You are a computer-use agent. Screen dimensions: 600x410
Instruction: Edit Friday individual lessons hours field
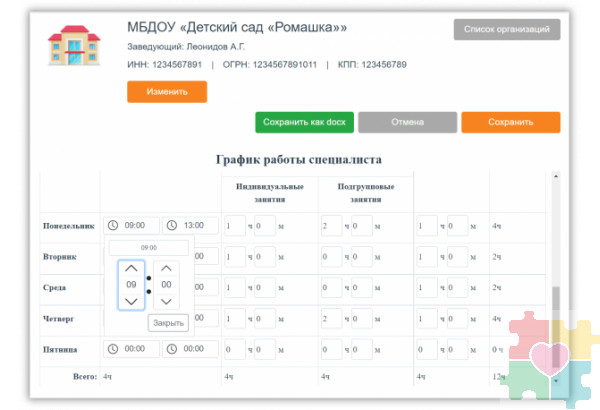[x=235, y=350]
